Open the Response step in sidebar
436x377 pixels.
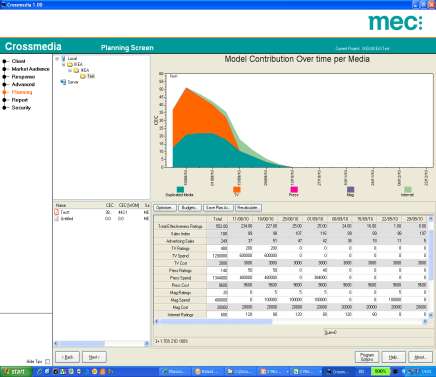coord(23,77)
